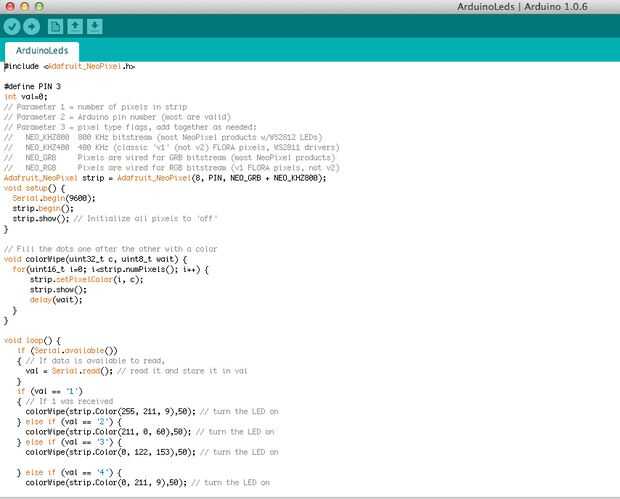Create a new sketch with New icon
The image size is (620, 499).
pos(55,26)
